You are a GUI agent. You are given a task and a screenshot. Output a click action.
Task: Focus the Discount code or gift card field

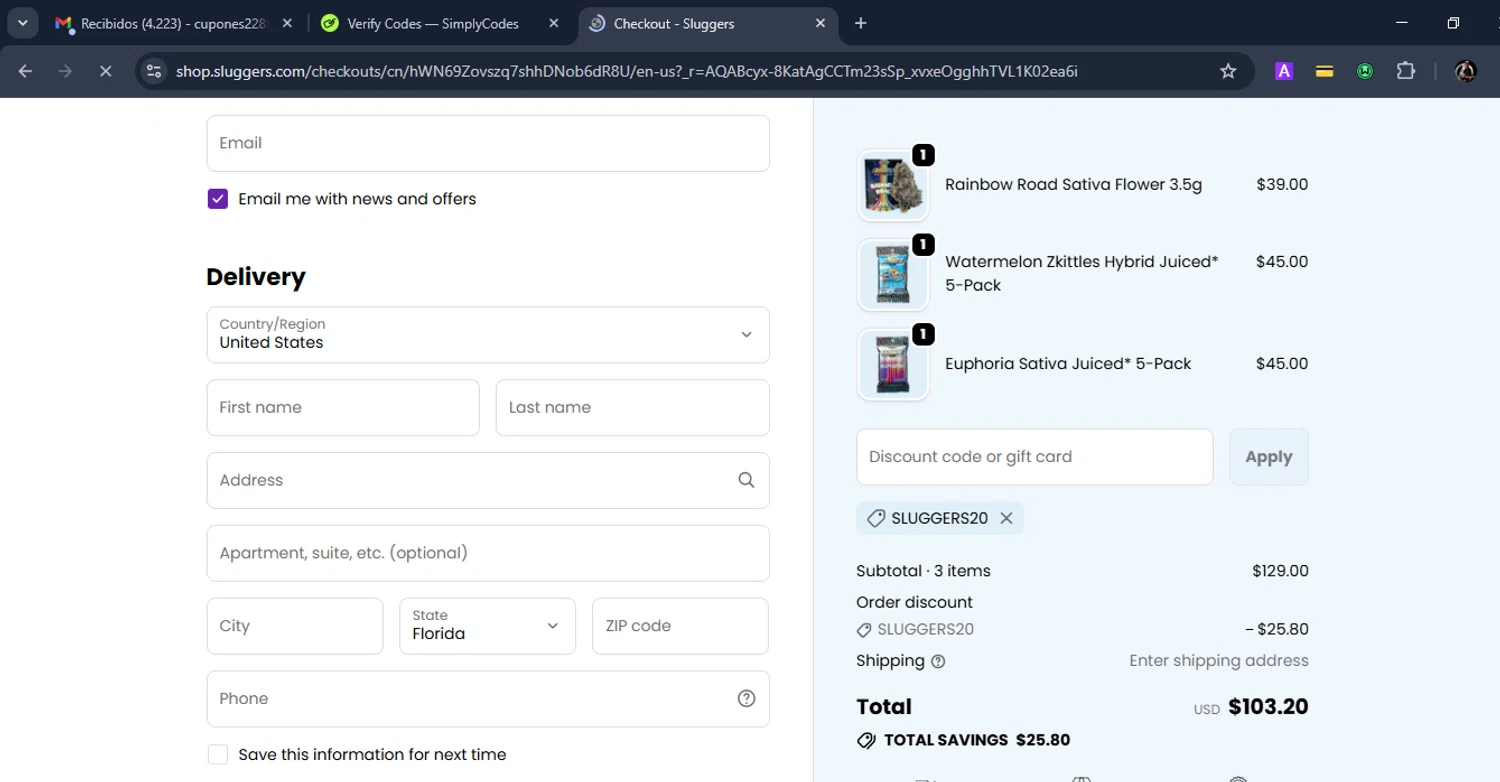point(1035,457)
